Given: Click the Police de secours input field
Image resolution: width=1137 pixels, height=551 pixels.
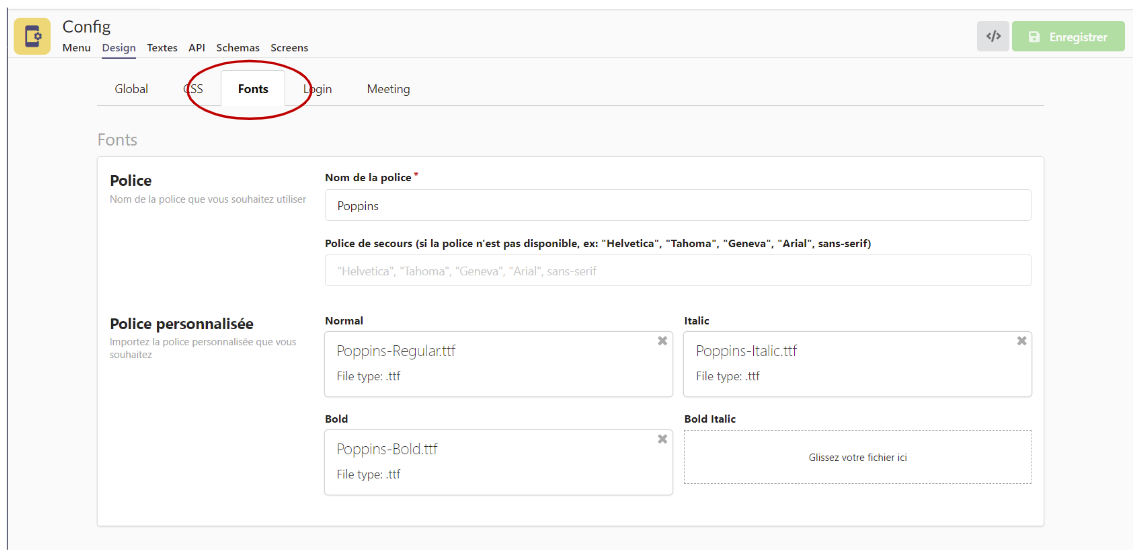Looking at the screenshot, I should pyautogui.click(x=677, y=271).
